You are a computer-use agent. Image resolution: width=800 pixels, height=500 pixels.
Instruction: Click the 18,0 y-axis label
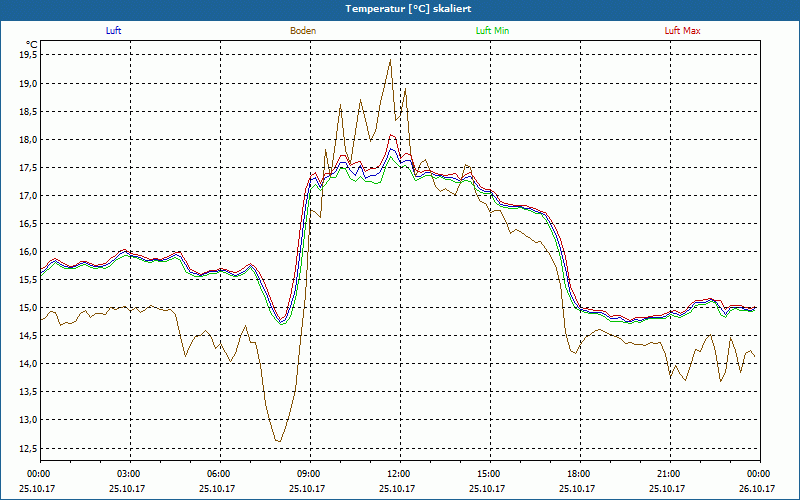[x=28, y=139]
